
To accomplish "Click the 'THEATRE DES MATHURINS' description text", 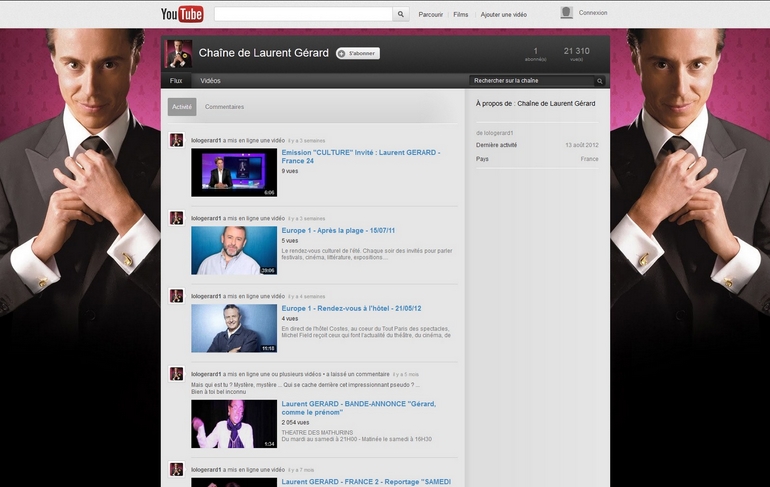I will tap(317, 433).
